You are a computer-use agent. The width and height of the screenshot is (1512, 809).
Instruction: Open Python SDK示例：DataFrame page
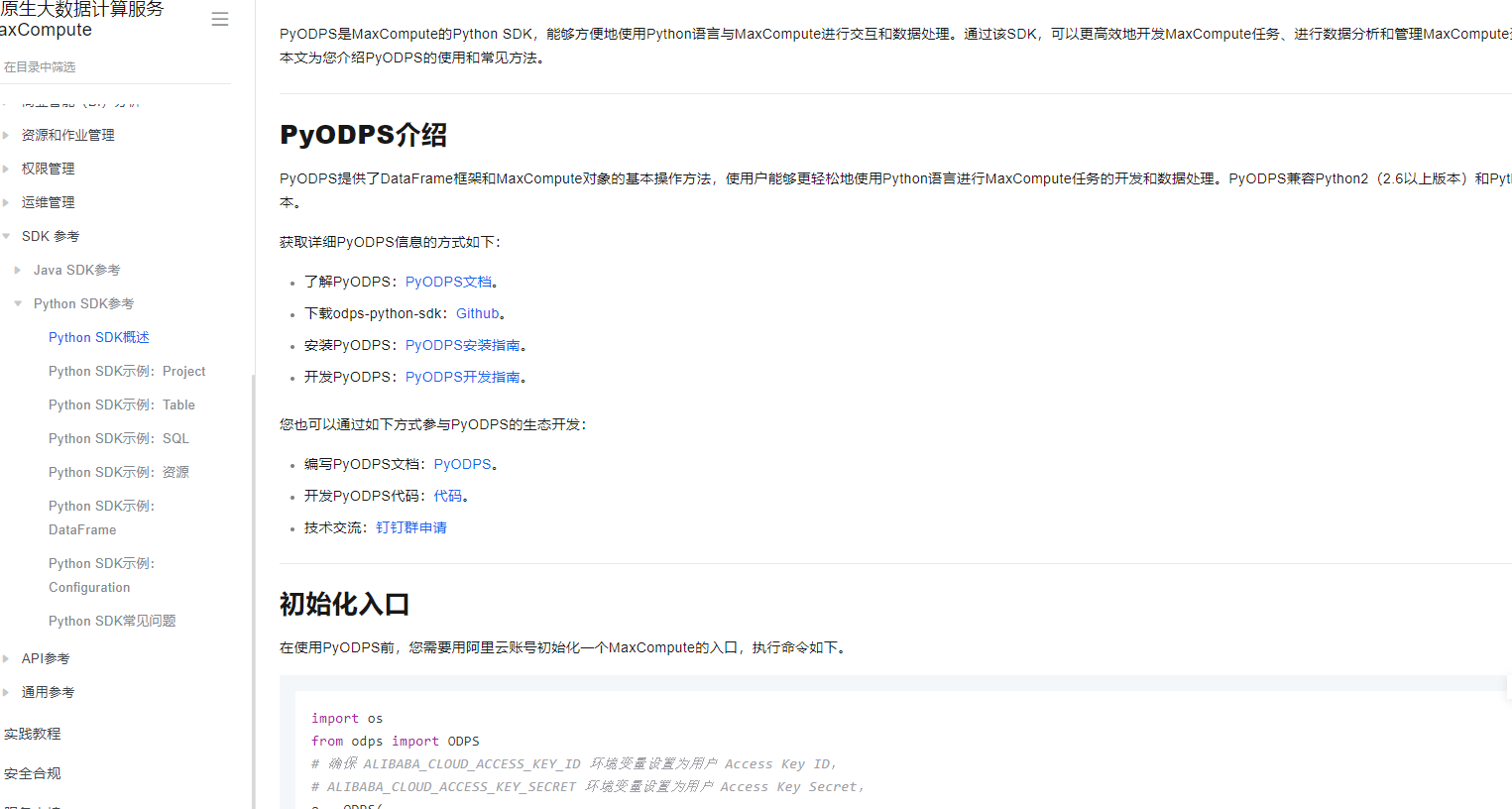coord(102,518)
